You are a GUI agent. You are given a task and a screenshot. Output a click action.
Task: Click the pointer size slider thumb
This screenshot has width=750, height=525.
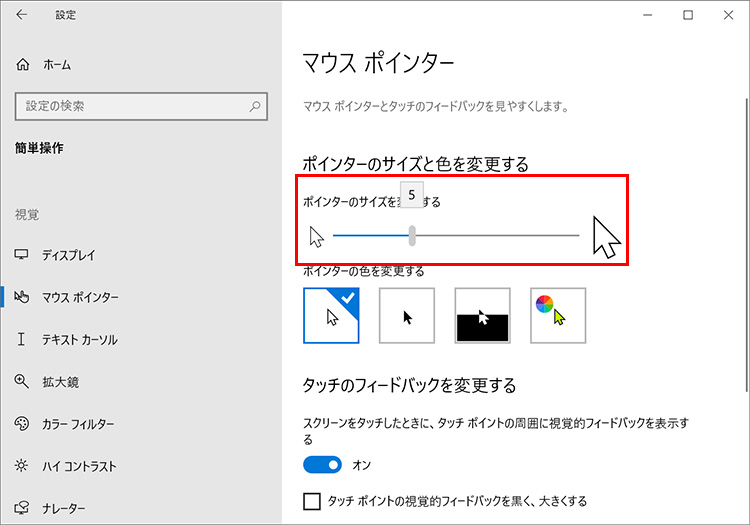(412, 236)
